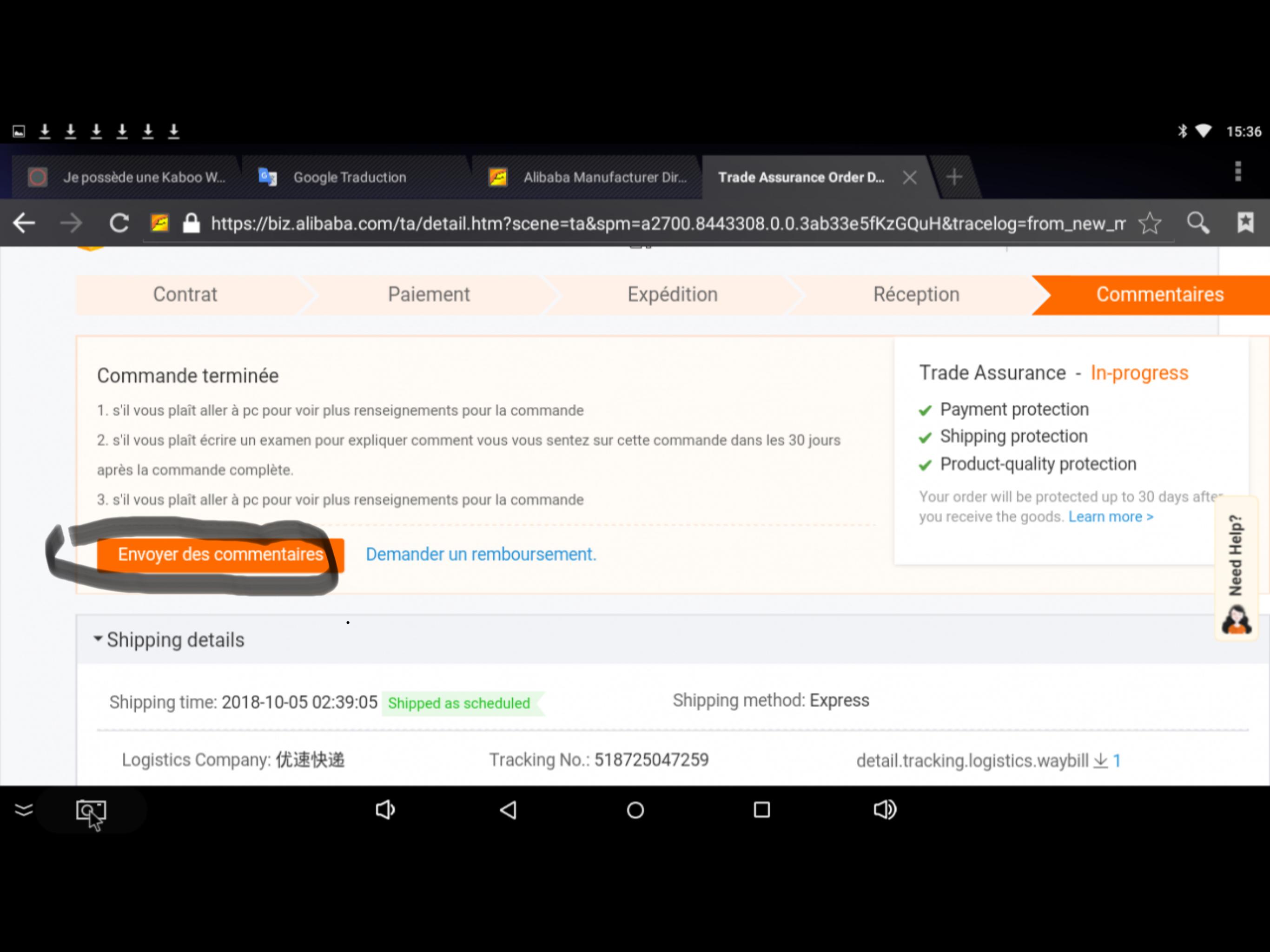Bookmark this page with the star icon

1150,223
